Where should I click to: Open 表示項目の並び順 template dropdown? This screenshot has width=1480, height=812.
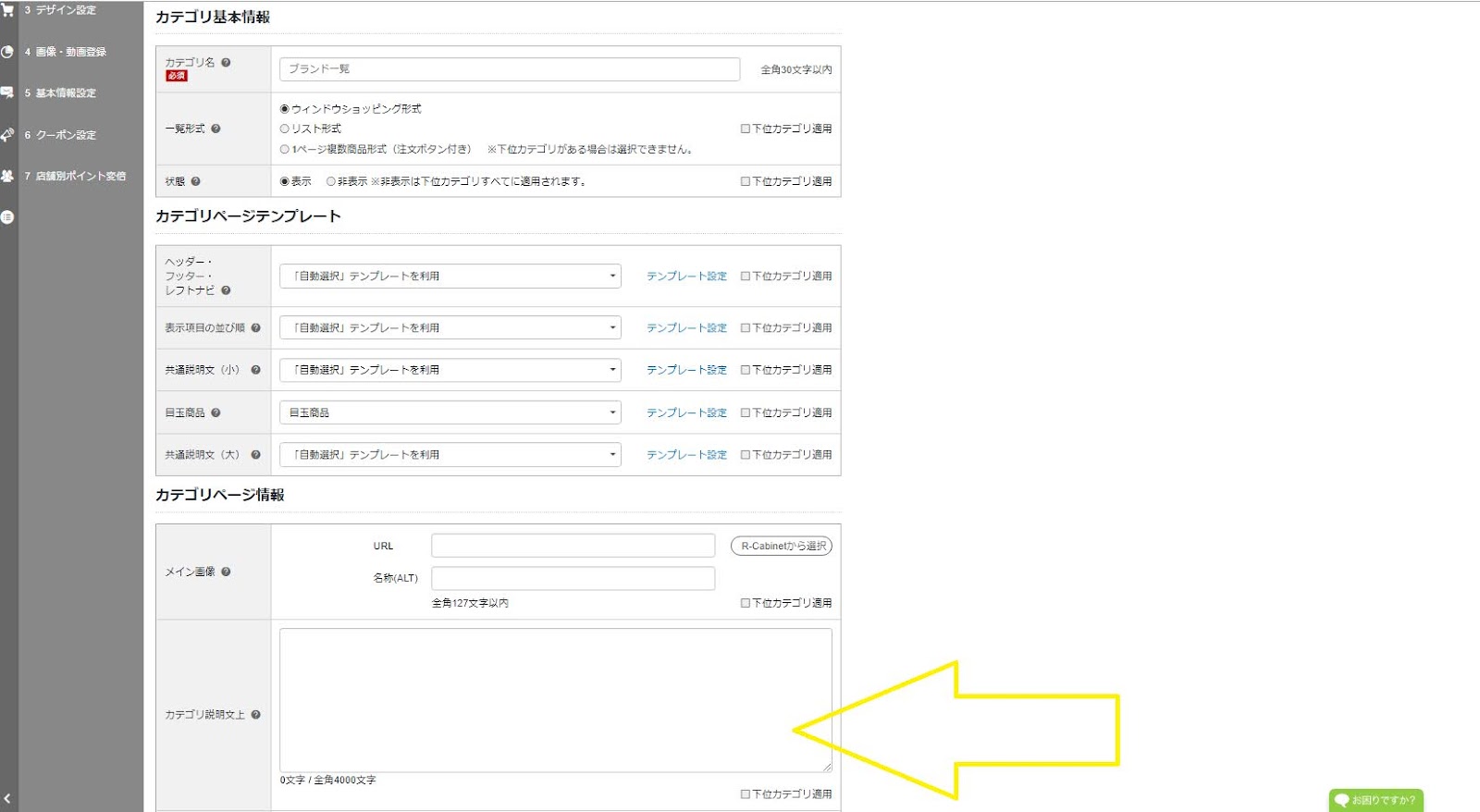click(450, 327)
